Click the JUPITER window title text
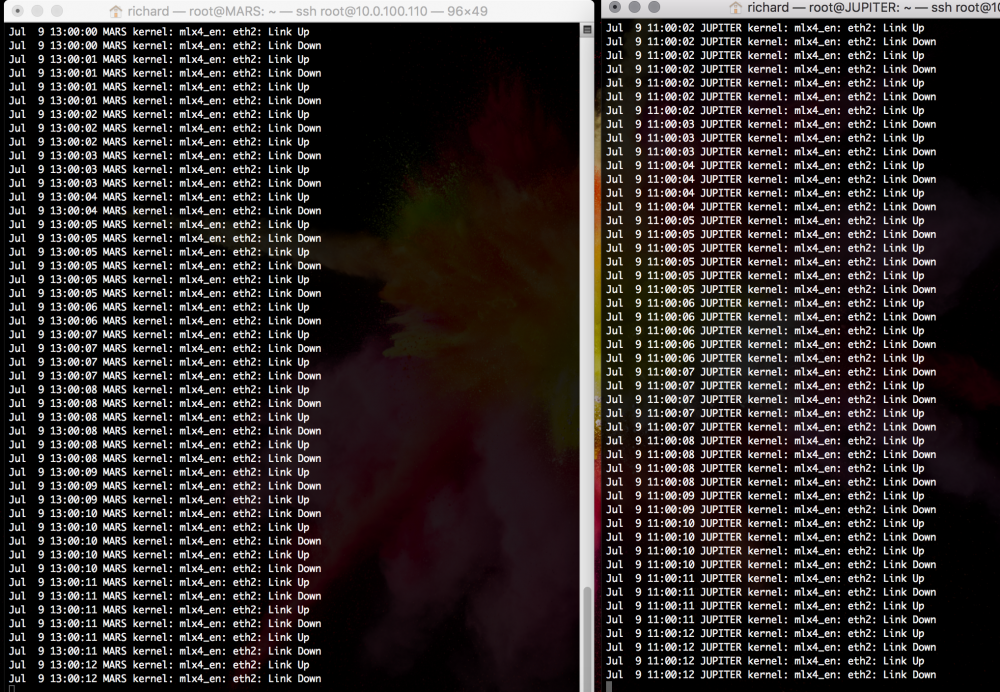The image size is (1000, 692). click(873, 7)
